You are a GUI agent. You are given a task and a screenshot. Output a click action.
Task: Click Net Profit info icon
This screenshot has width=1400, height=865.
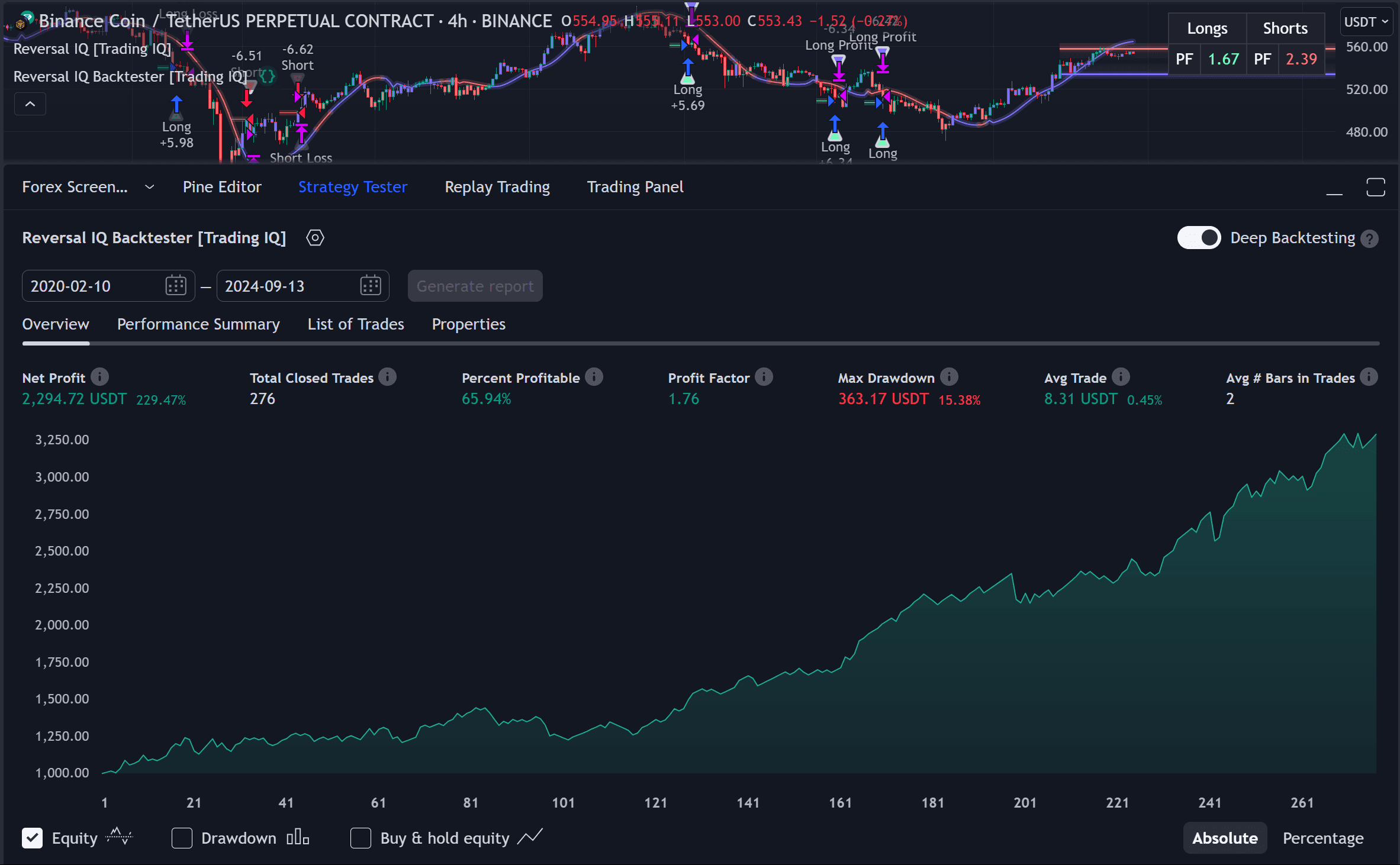click(99, 377)
